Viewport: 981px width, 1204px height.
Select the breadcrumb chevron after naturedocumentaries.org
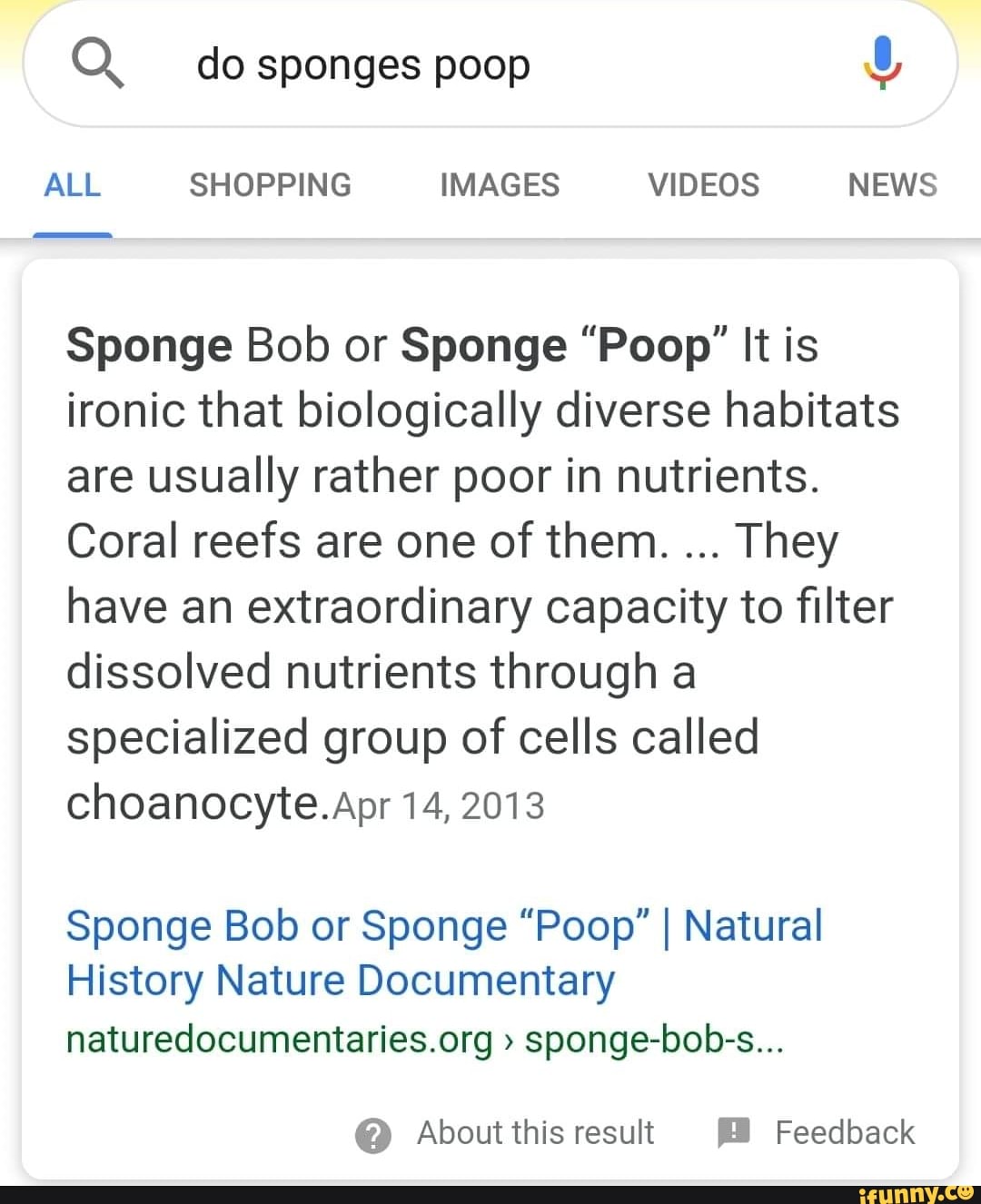click(509, 1041)
